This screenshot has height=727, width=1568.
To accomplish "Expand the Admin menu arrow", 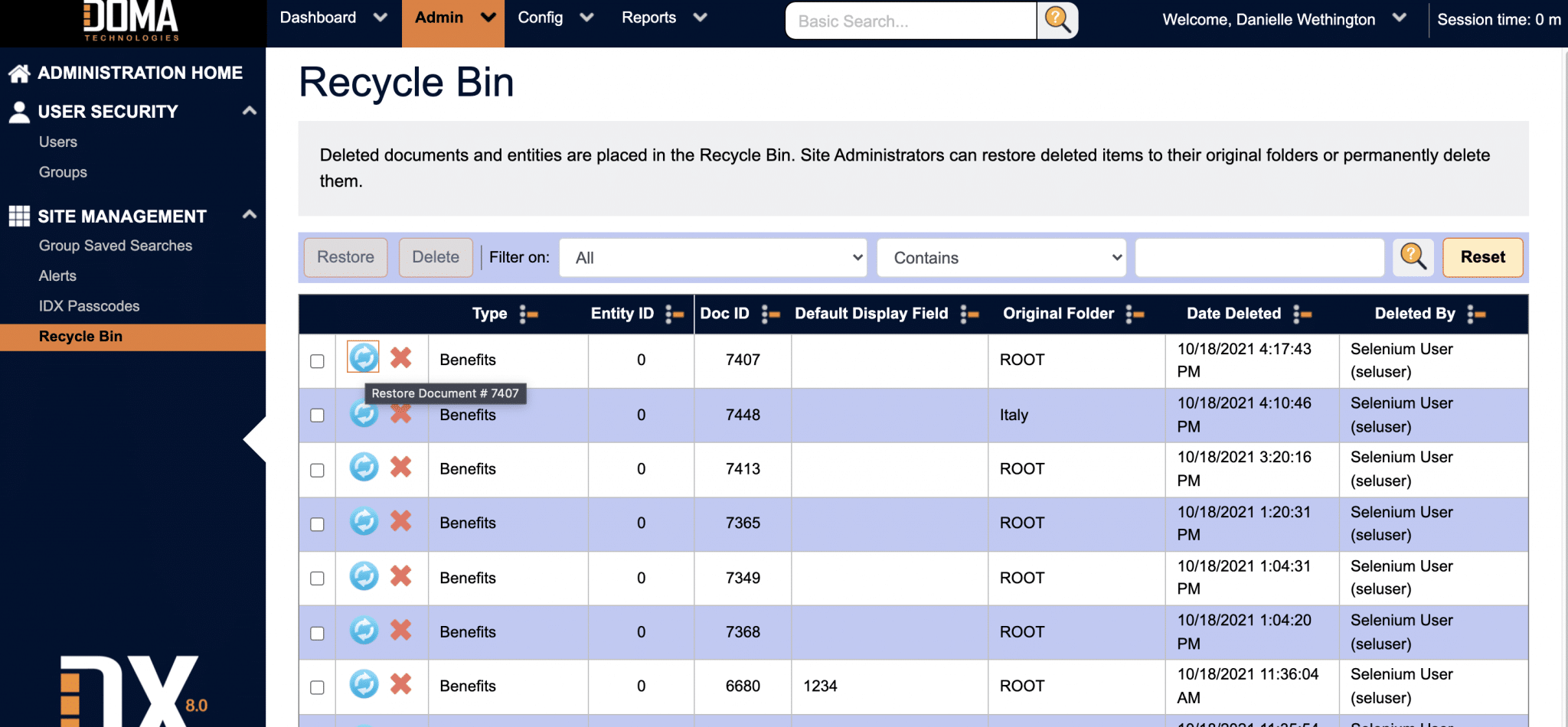I will (488, 18).
